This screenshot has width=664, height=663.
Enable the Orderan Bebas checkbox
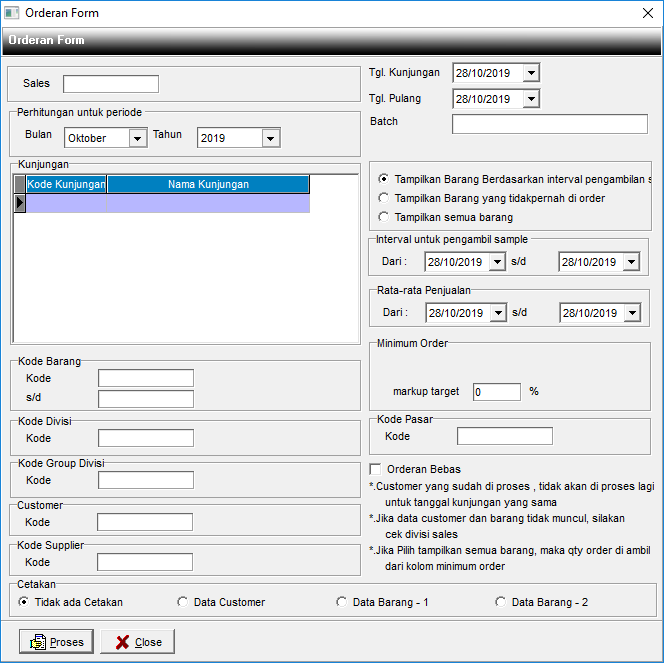pyautogui.click(x=376, y=469)
